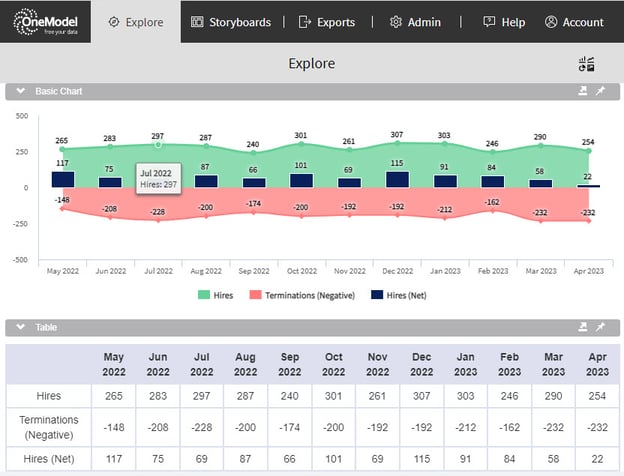Select the Hires (Net) row label
The height and width of the screenshot is (476, 624).
coord(49,459)
